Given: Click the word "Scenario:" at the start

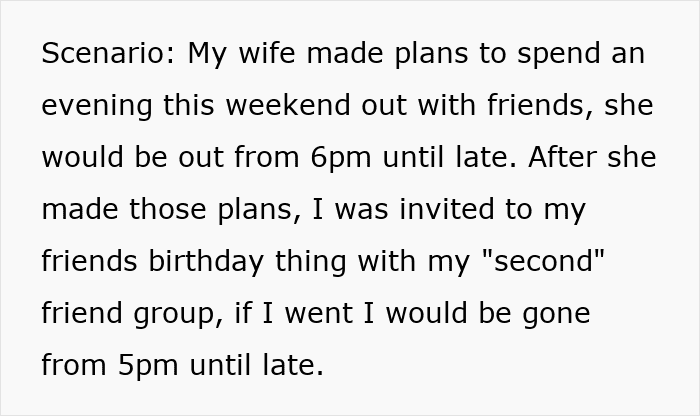Looking at the screenshot, I should [108, 53].
